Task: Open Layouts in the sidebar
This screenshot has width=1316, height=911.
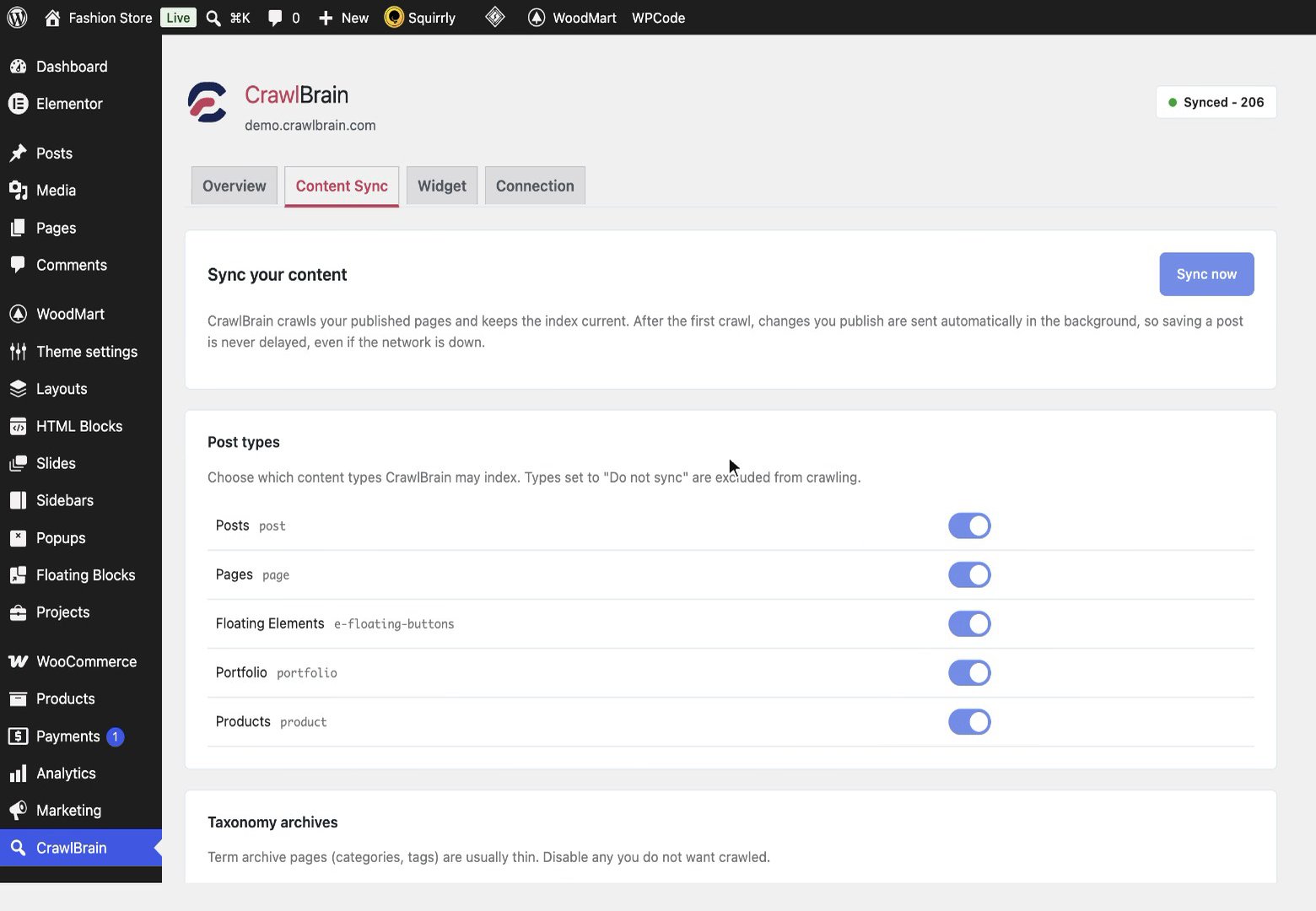Action: pos(81,389)
